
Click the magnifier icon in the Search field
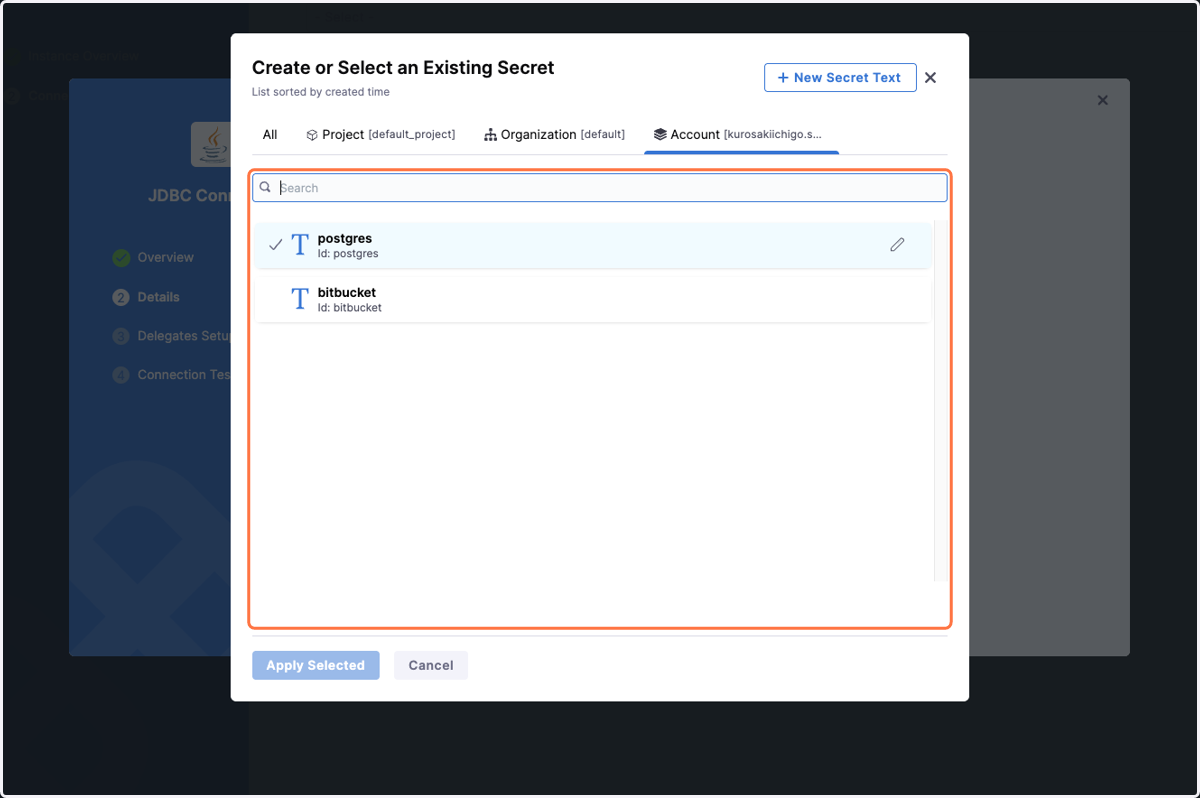pyautogui.click(x=266, y=187)
